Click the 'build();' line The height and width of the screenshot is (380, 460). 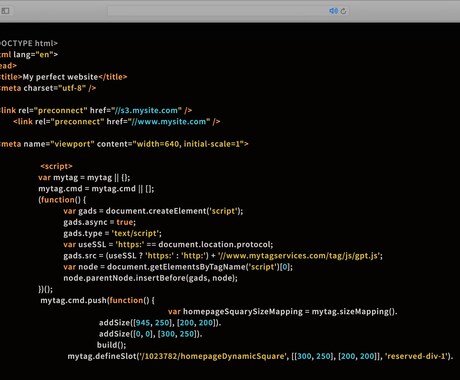click(112, 345)
